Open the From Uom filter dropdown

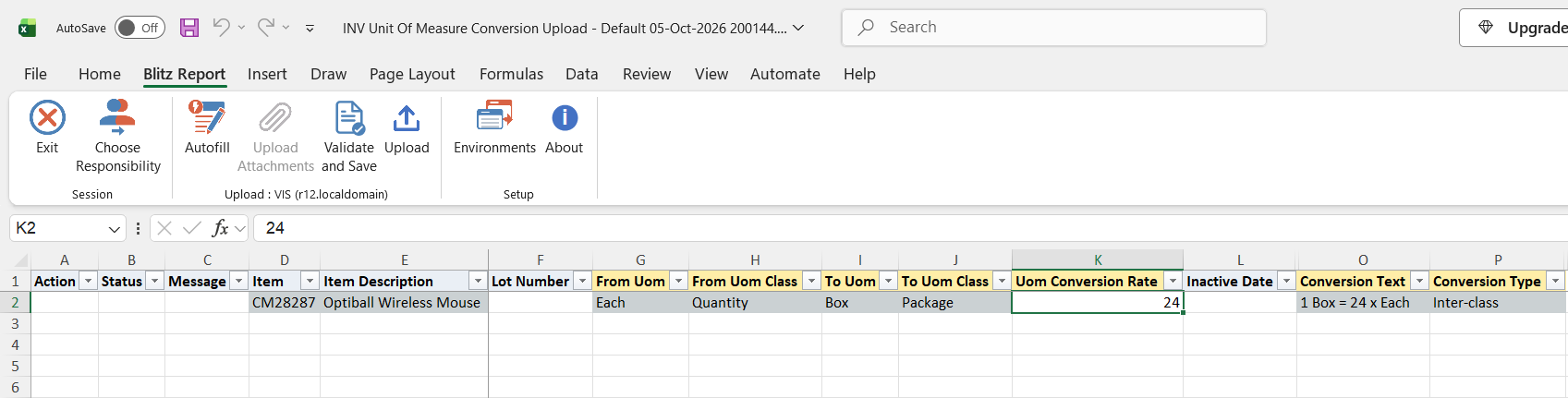click(678, 281)
